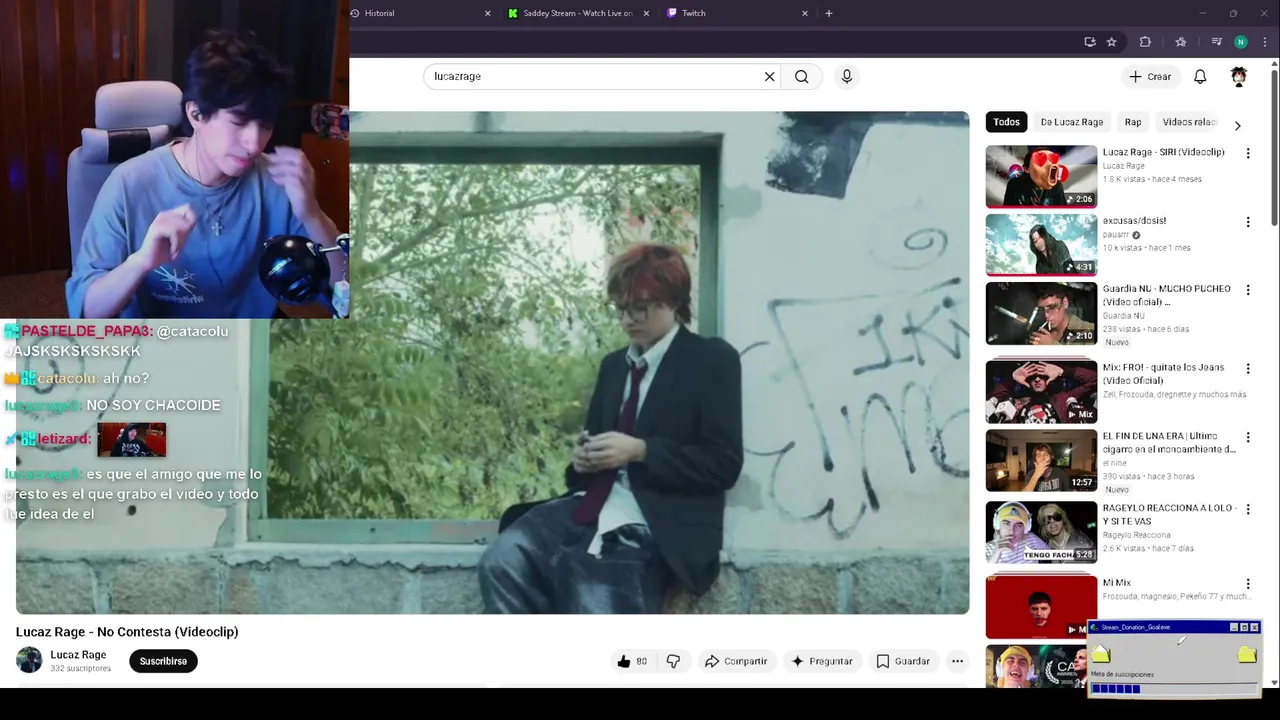Open the MUCHO PUCHEO thumbnail with 2:10 duration
This screenshot has width=1280, height=720.
pyautogui.click(x=1041, y=313)
